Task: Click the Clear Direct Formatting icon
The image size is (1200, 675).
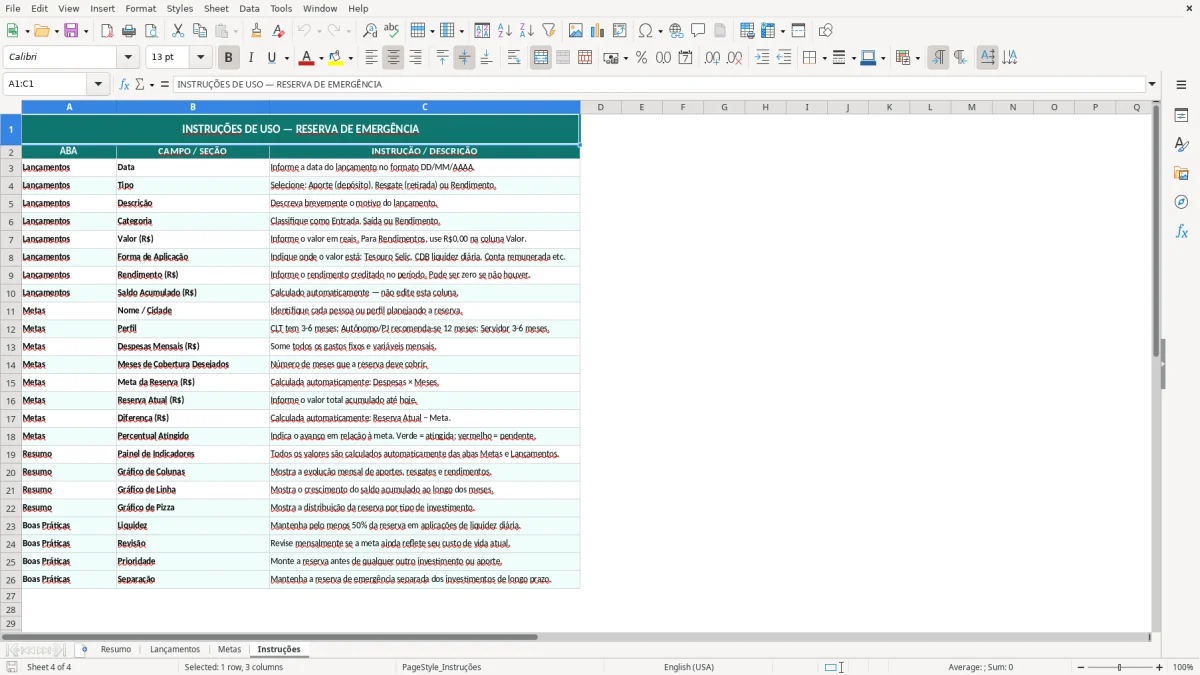Action: 279,31
